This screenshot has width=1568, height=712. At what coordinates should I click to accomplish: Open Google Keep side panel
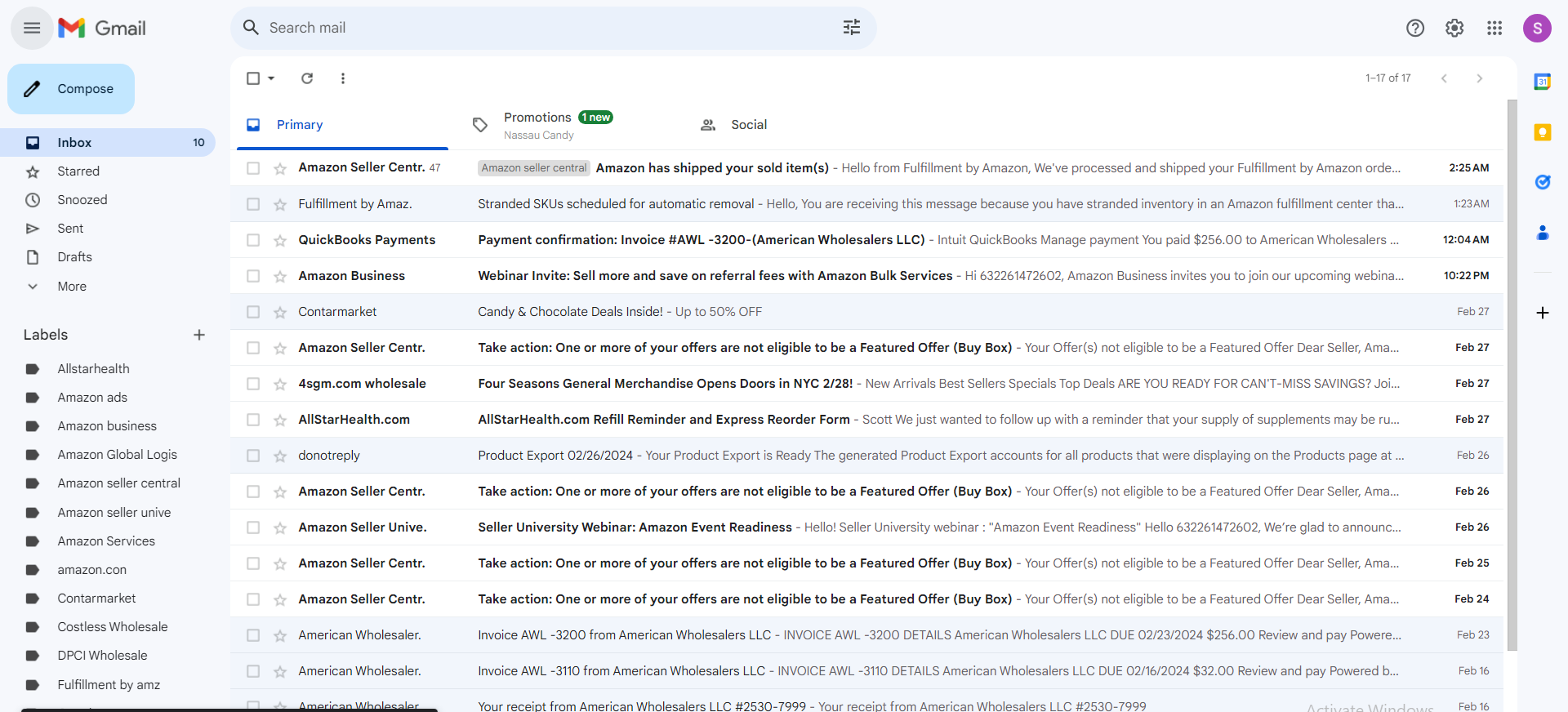(x=1543, y=132)
